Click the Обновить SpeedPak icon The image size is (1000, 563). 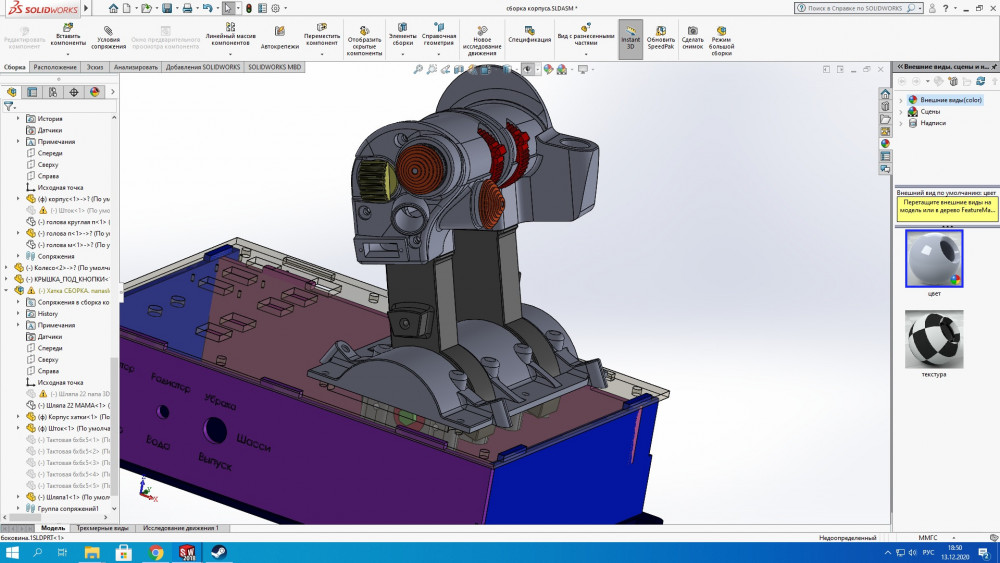point(660,31)
